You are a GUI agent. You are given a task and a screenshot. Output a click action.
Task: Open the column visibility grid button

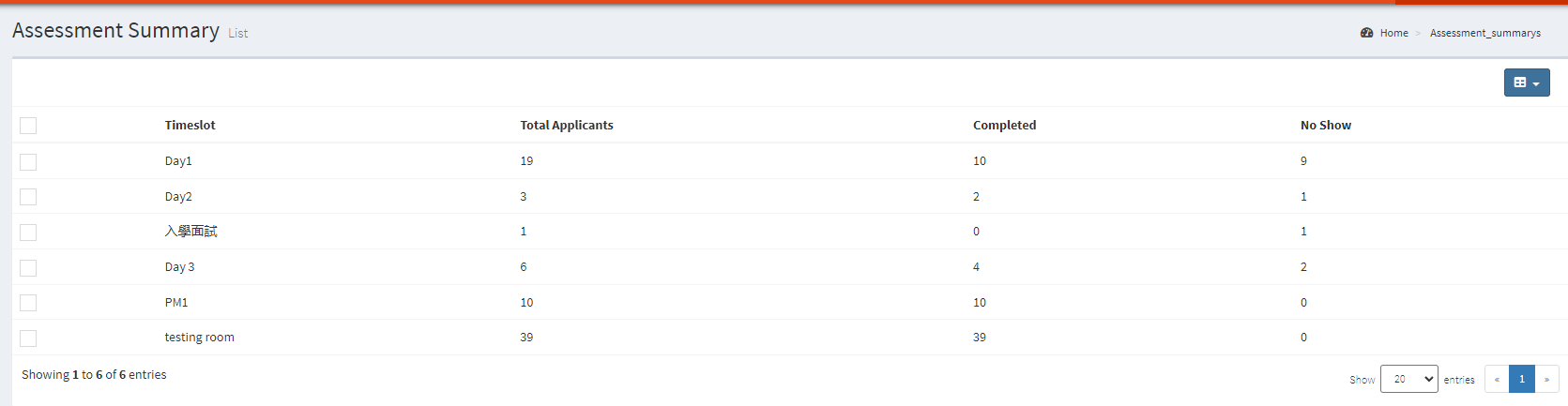[x=1526, y=83]
